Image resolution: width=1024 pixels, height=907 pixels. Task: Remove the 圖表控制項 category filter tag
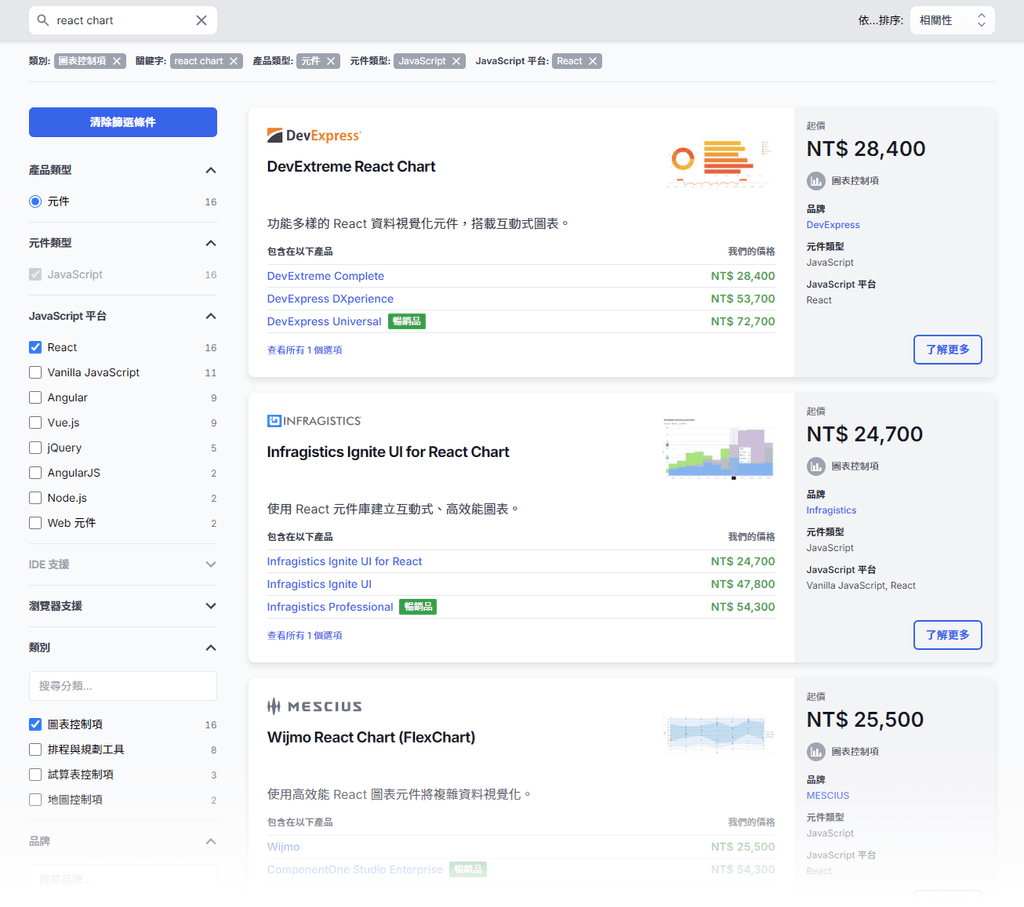[117, 61]
